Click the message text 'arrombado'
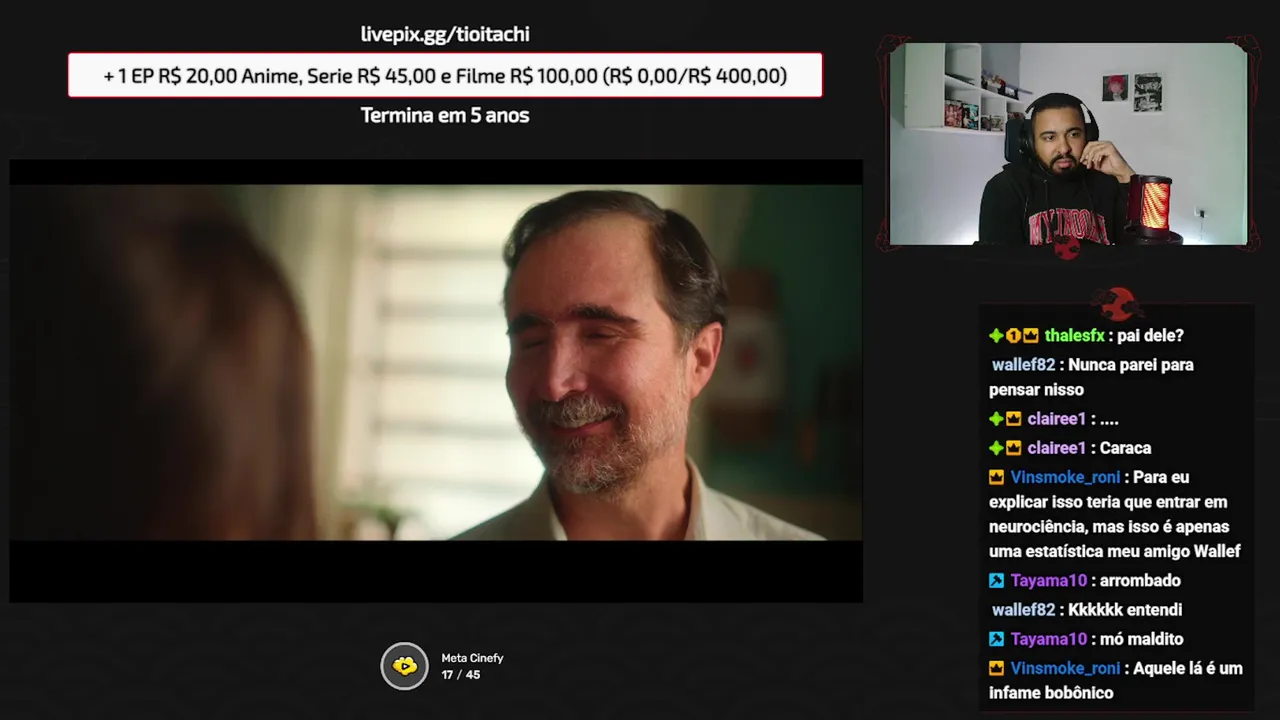This screenshot has width=1280, height=720. coord(1140,580)
